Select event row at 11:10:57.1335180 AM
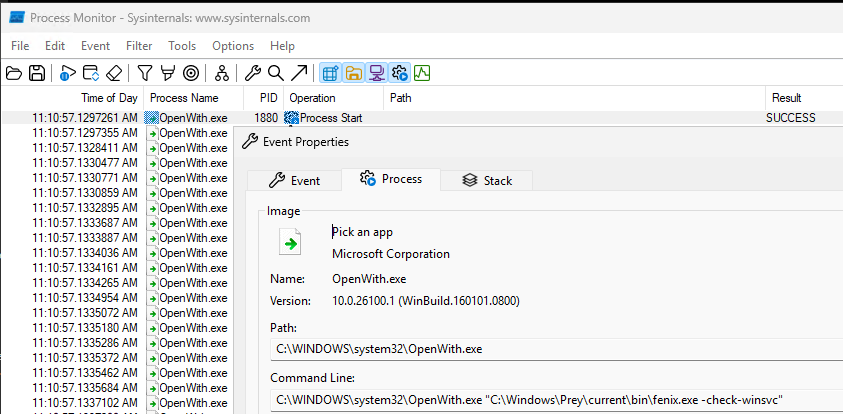 pyautogui.click(x=117, y=328)
